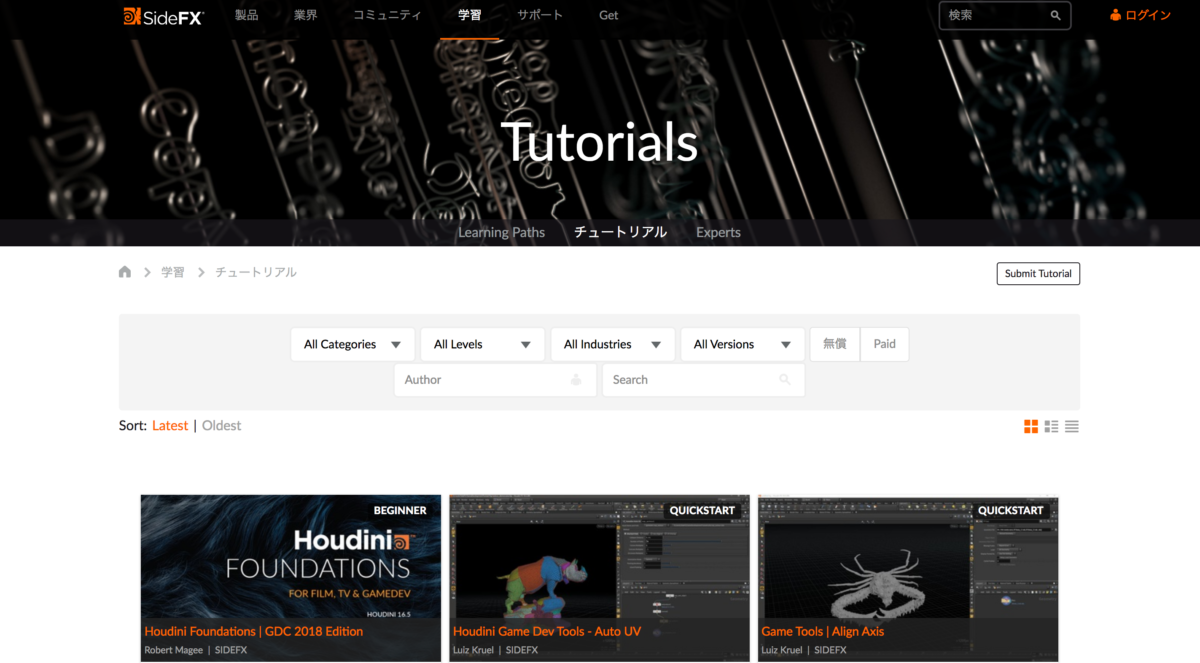
Task: Go to チュートリアル in breadcrumb
Action: 256,272
